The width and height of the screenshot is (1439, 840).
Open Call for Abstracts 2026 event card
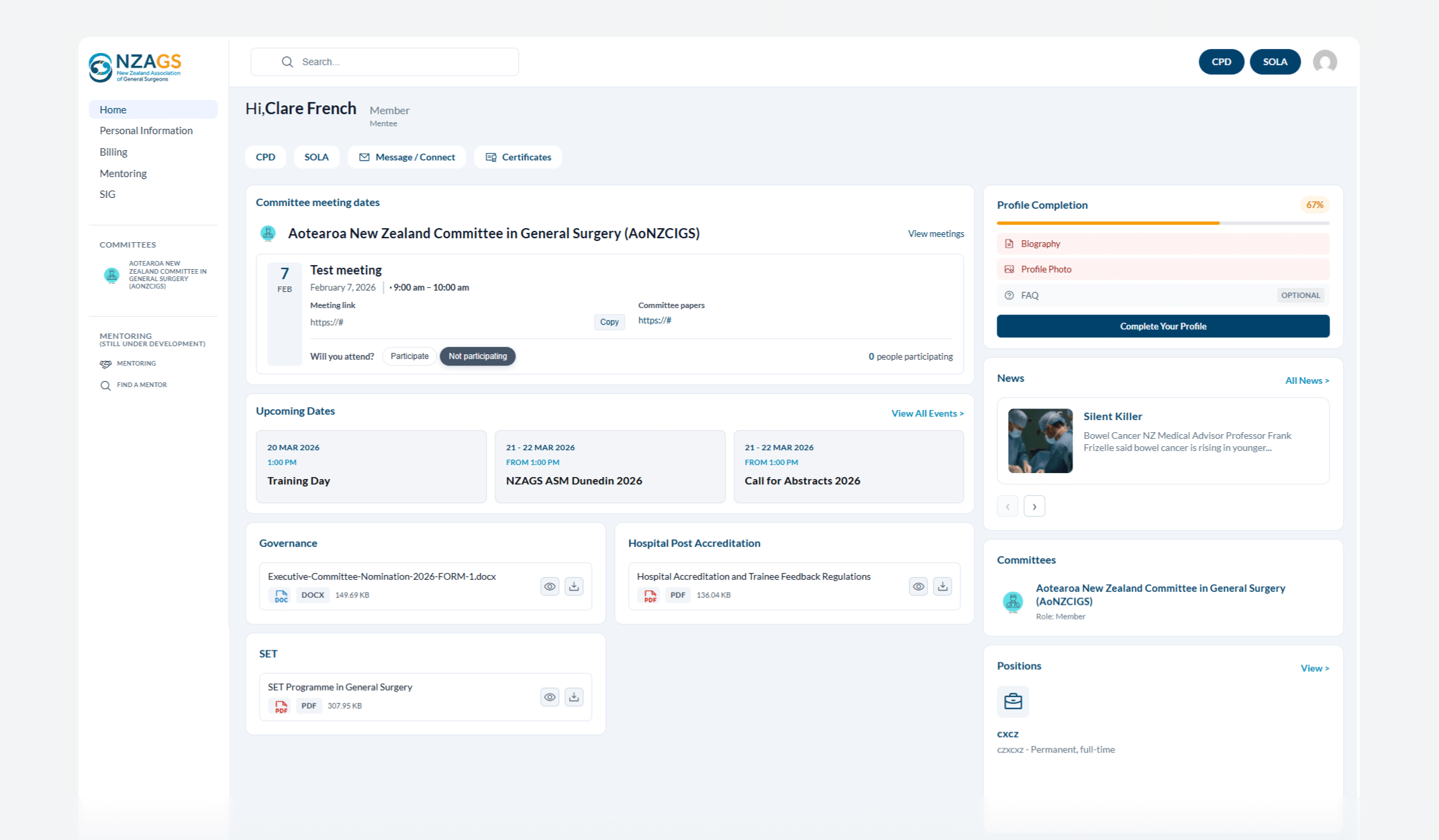point(849,466)
